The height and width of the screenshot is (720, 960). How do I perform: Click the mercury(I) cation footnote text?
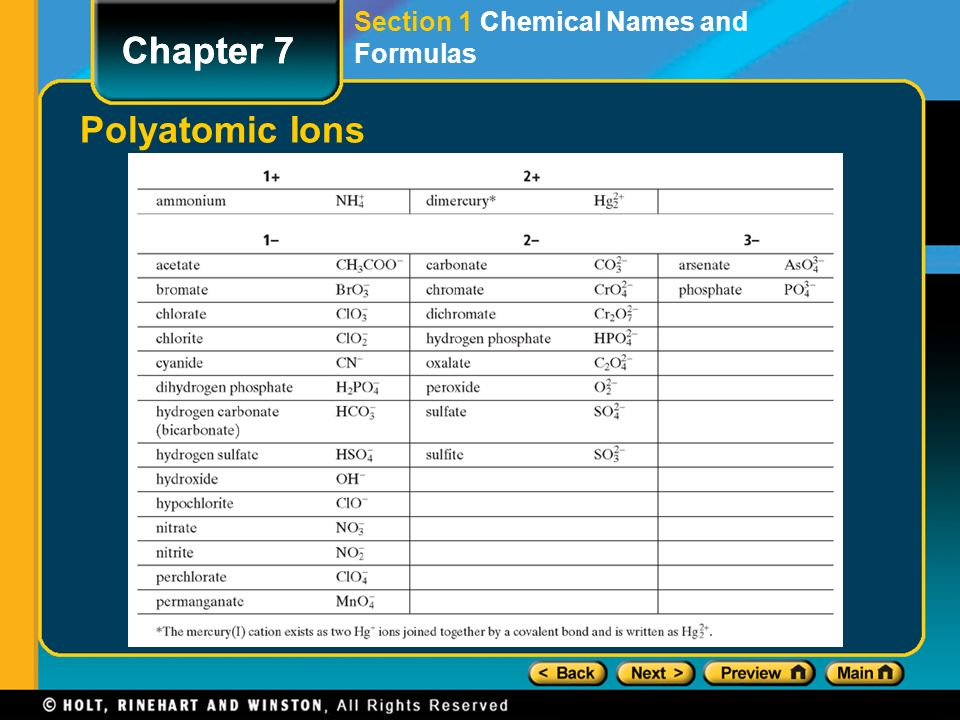(x=434, y=631)
